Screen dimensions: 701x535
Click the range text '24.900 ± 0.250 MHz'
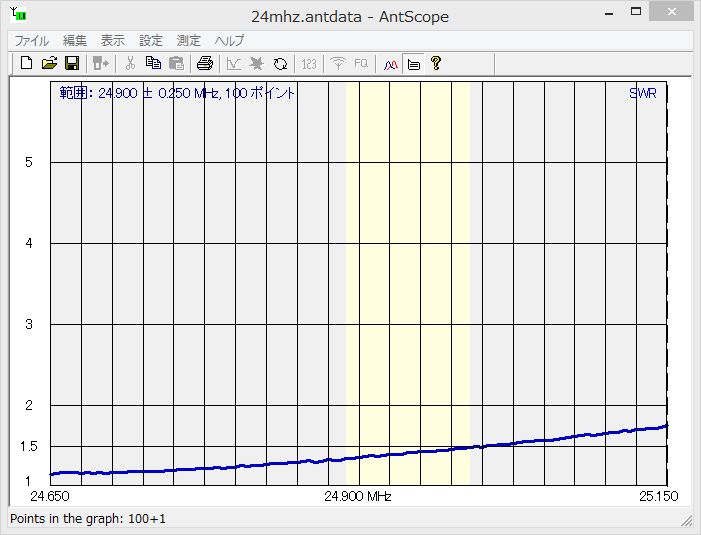coord(159,93)
